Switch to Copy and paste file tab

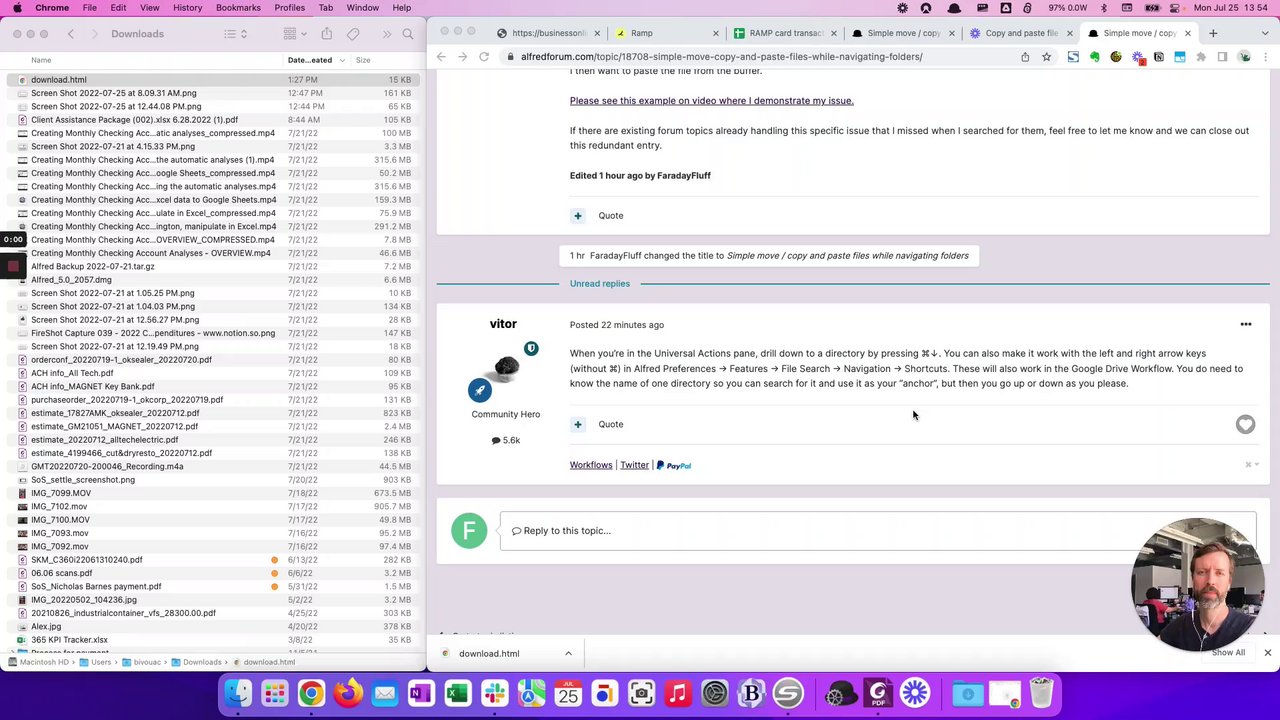[x=1021, y=33]
